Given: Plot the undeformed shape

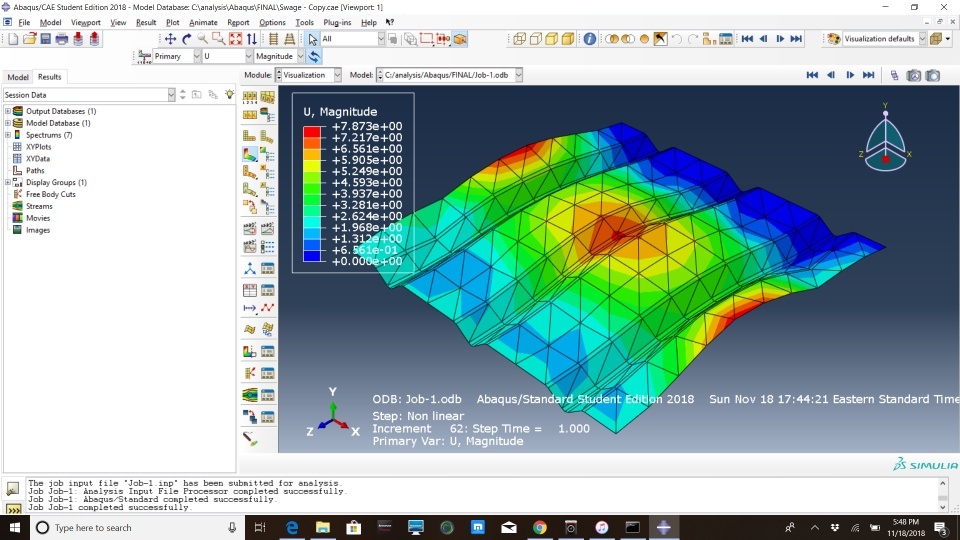Looking at the screenshot, I should click(x=250, y=136).
